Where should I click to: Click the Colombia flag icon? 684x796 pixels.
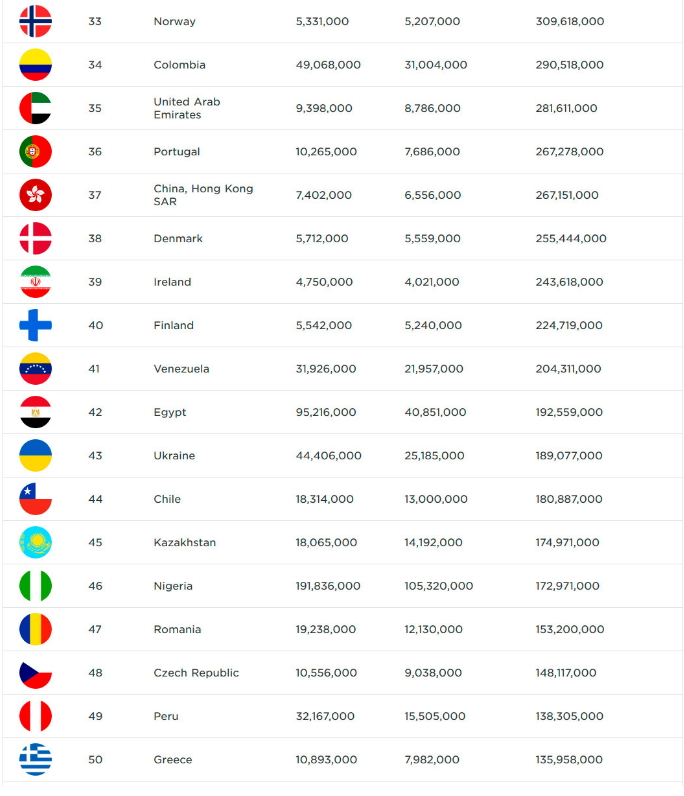point(36,65)
